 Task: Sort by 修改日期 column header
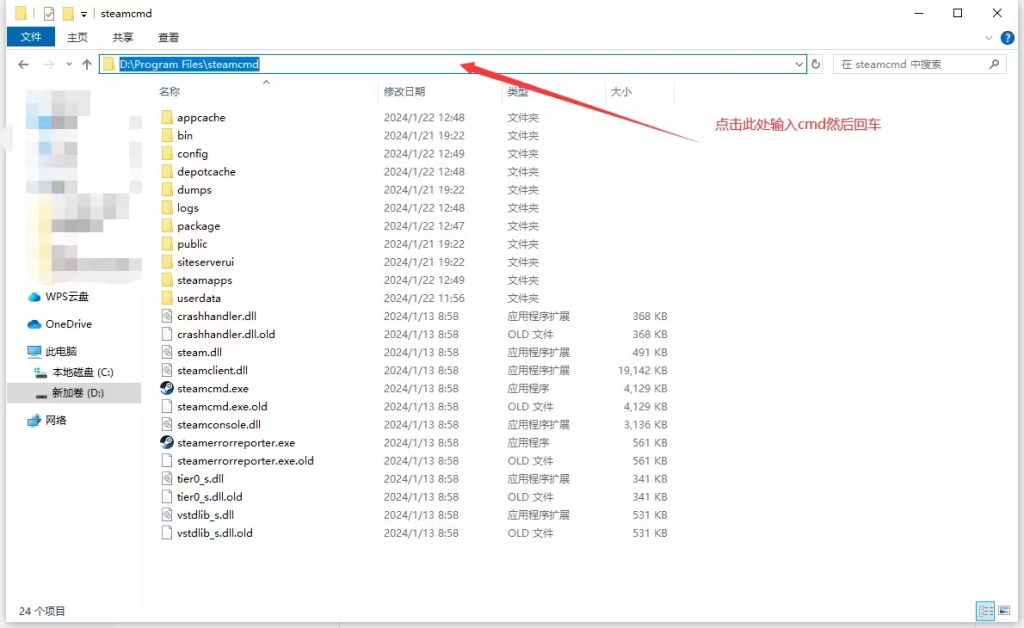point(404,92)
